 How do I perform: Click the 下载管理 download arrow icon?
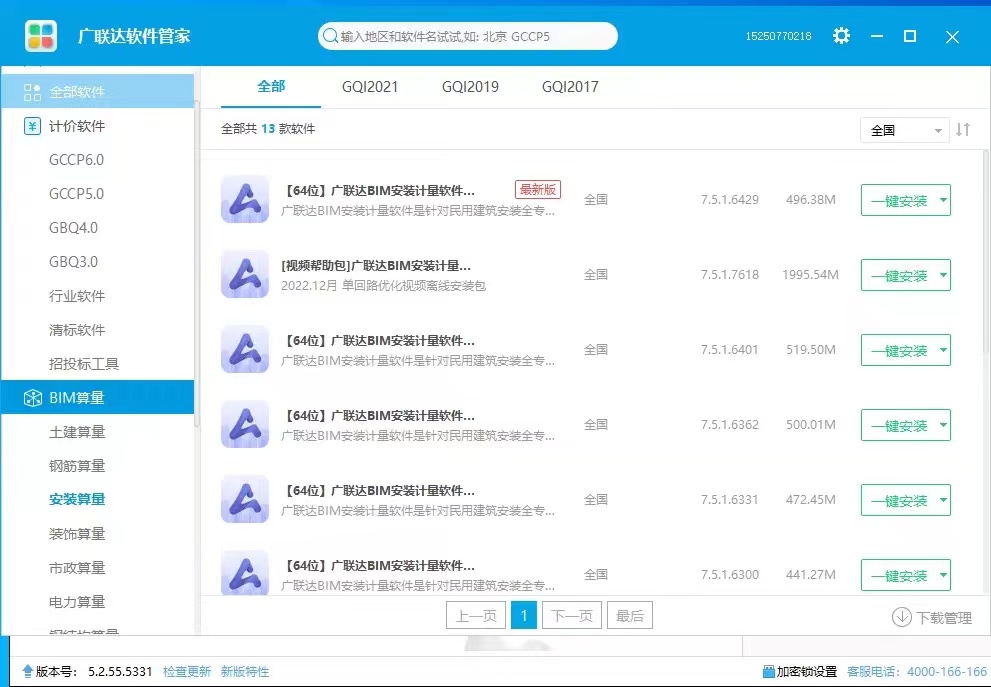tap(901, 617)
